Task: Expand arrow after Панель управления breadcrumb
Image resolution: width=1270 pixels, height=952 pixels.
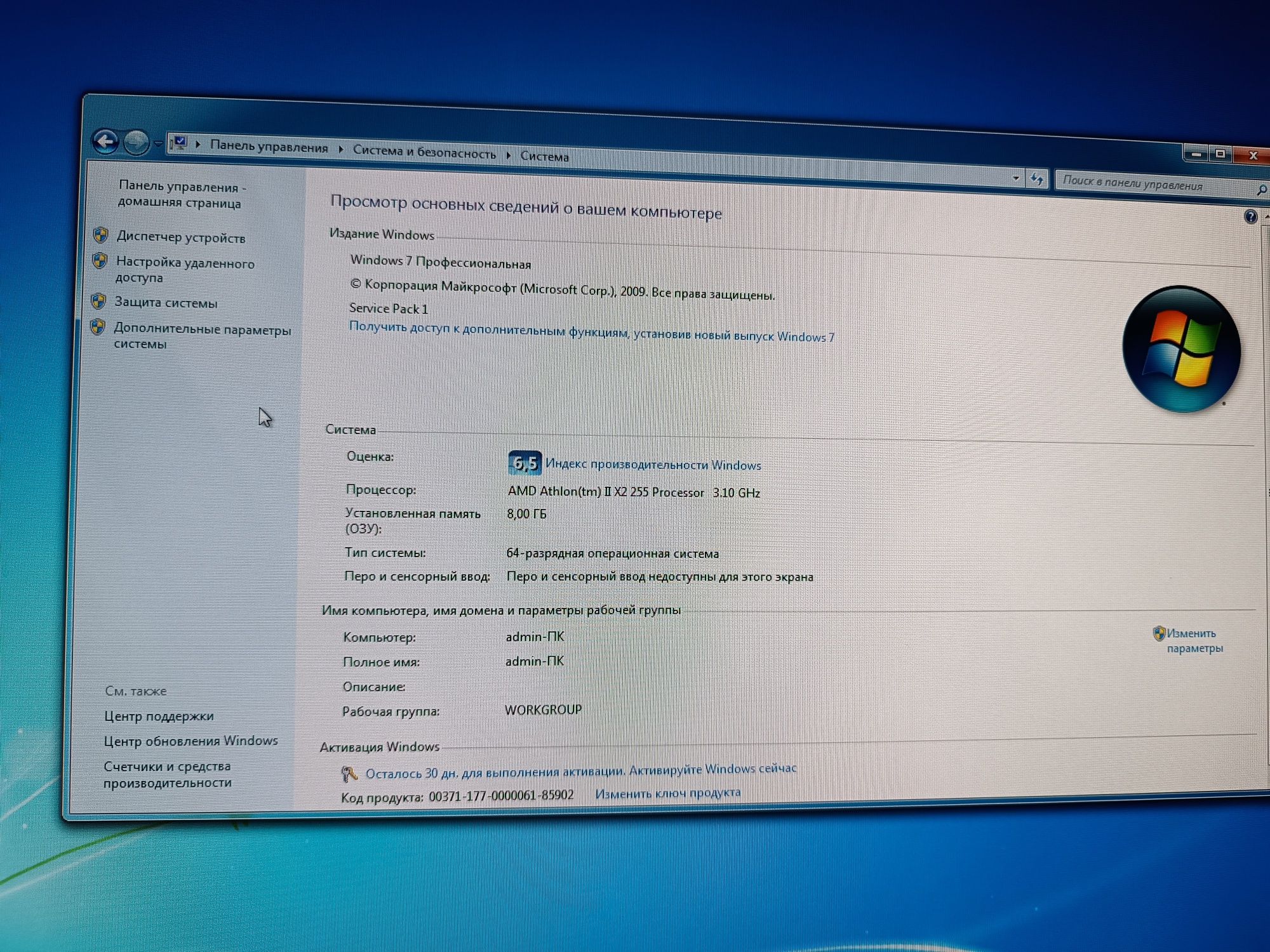Action: [341, 149]
